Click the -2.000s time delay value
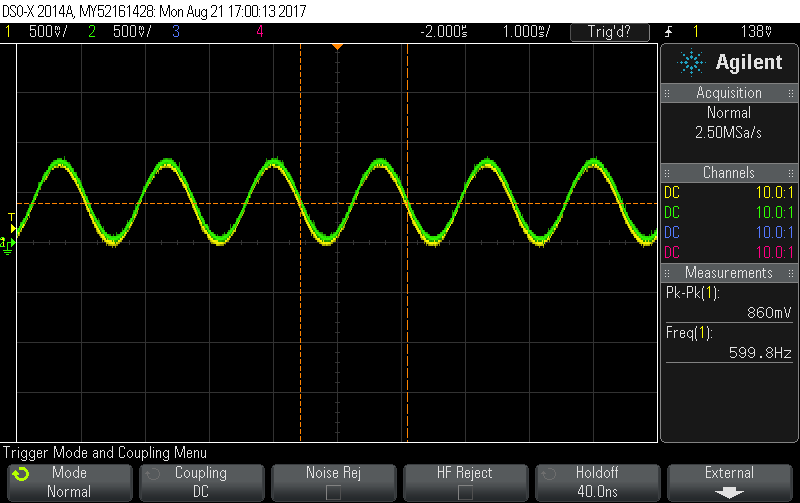Screen dimensions: 800x503 click(443, 32)
